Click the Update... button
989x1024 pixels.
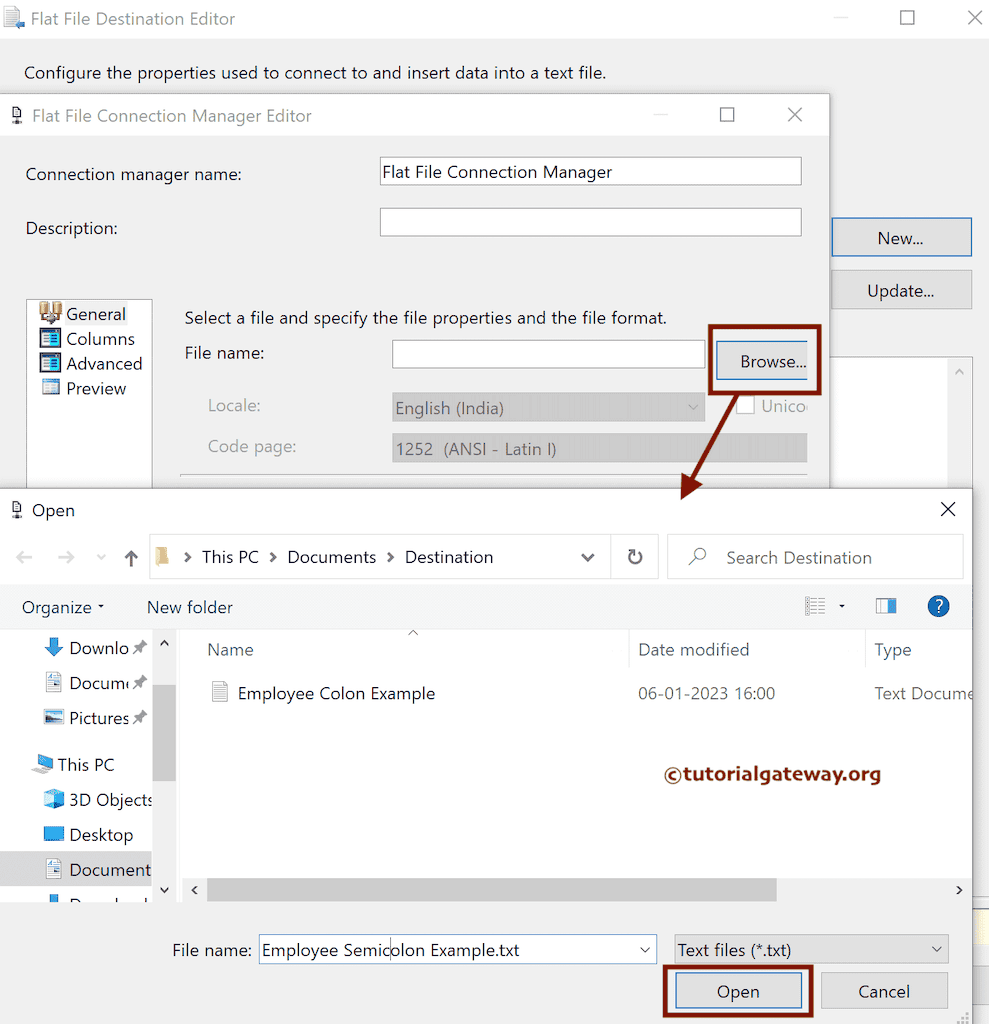pos(901,290)
